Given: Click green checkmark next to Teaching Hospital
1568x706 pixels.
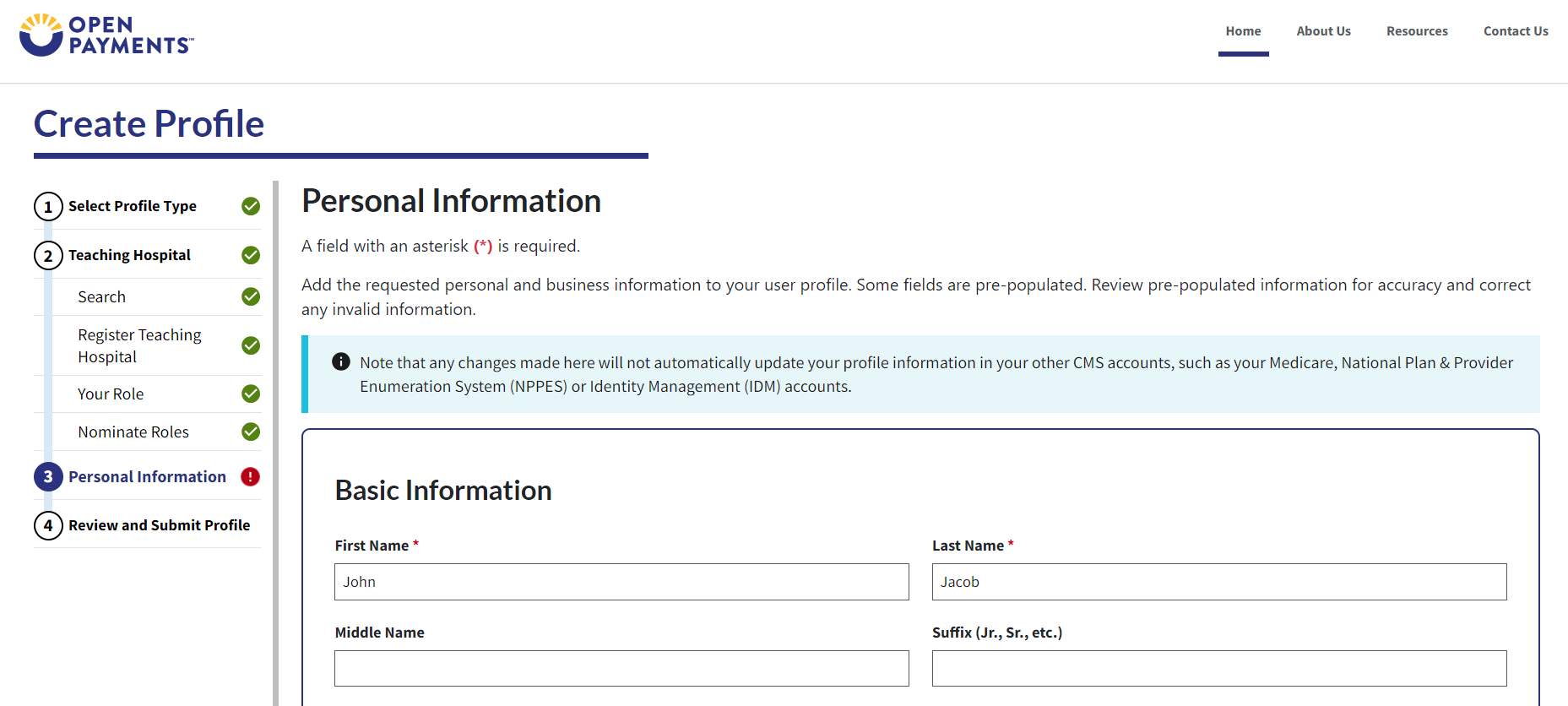Looking at the screenshot, I should coord(251,255).
